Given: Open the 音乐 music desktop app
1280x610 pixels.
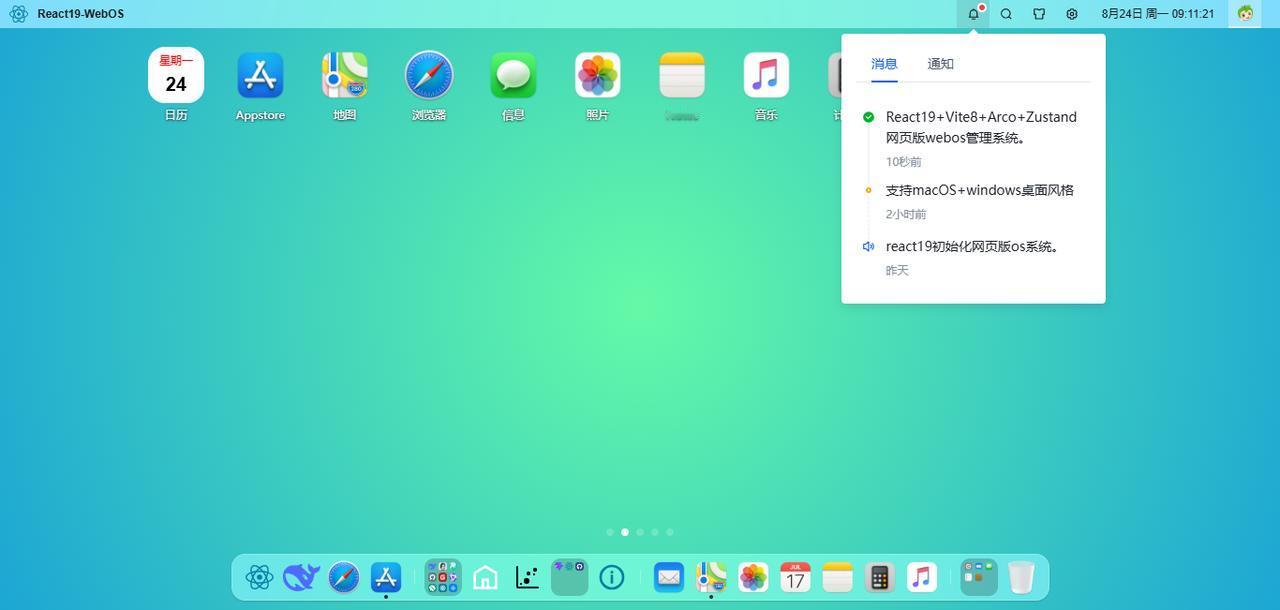Looking at the screenshot, I should coord(766,76).
